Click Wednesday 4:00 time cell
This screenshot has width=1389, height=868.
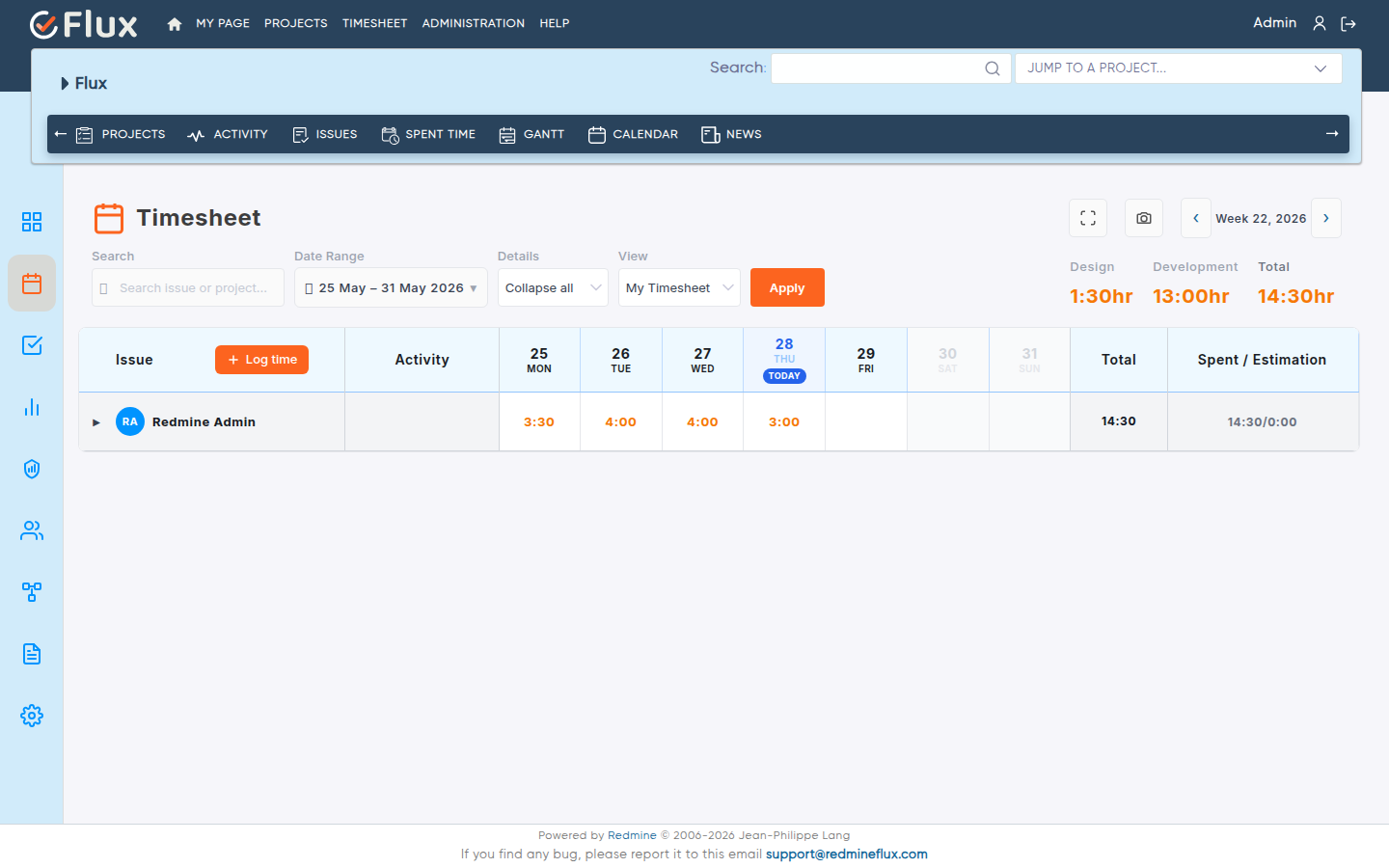pos(702,422)
